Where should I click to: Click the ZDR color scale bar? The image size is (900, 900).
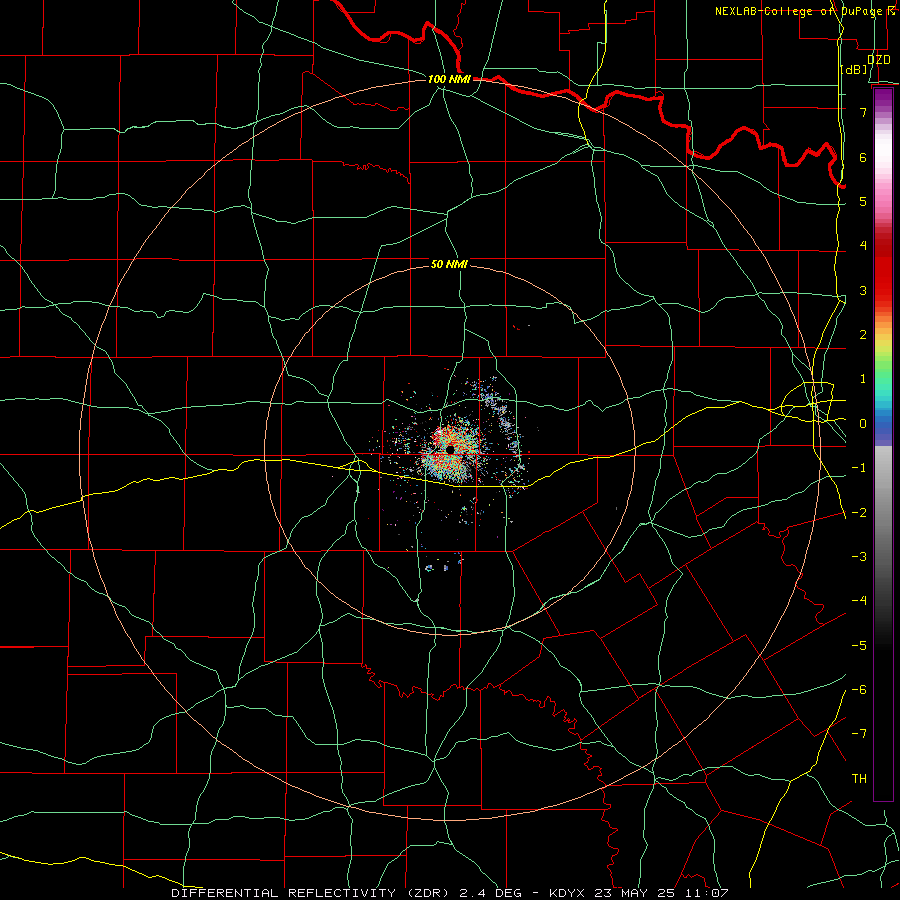pyautogui.click(x=883, y=444)
